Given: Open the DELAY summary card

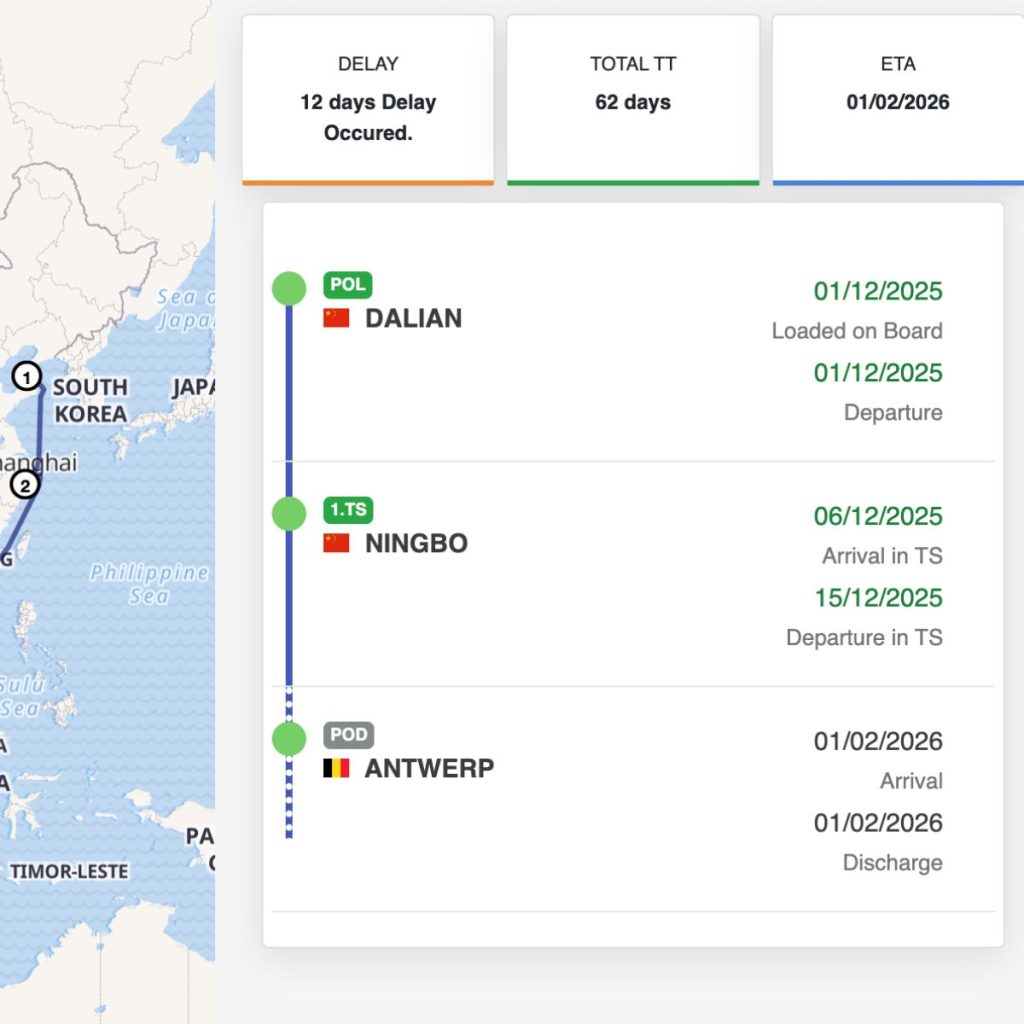Looking at the screenshot, I should click(x=368, y=101).
